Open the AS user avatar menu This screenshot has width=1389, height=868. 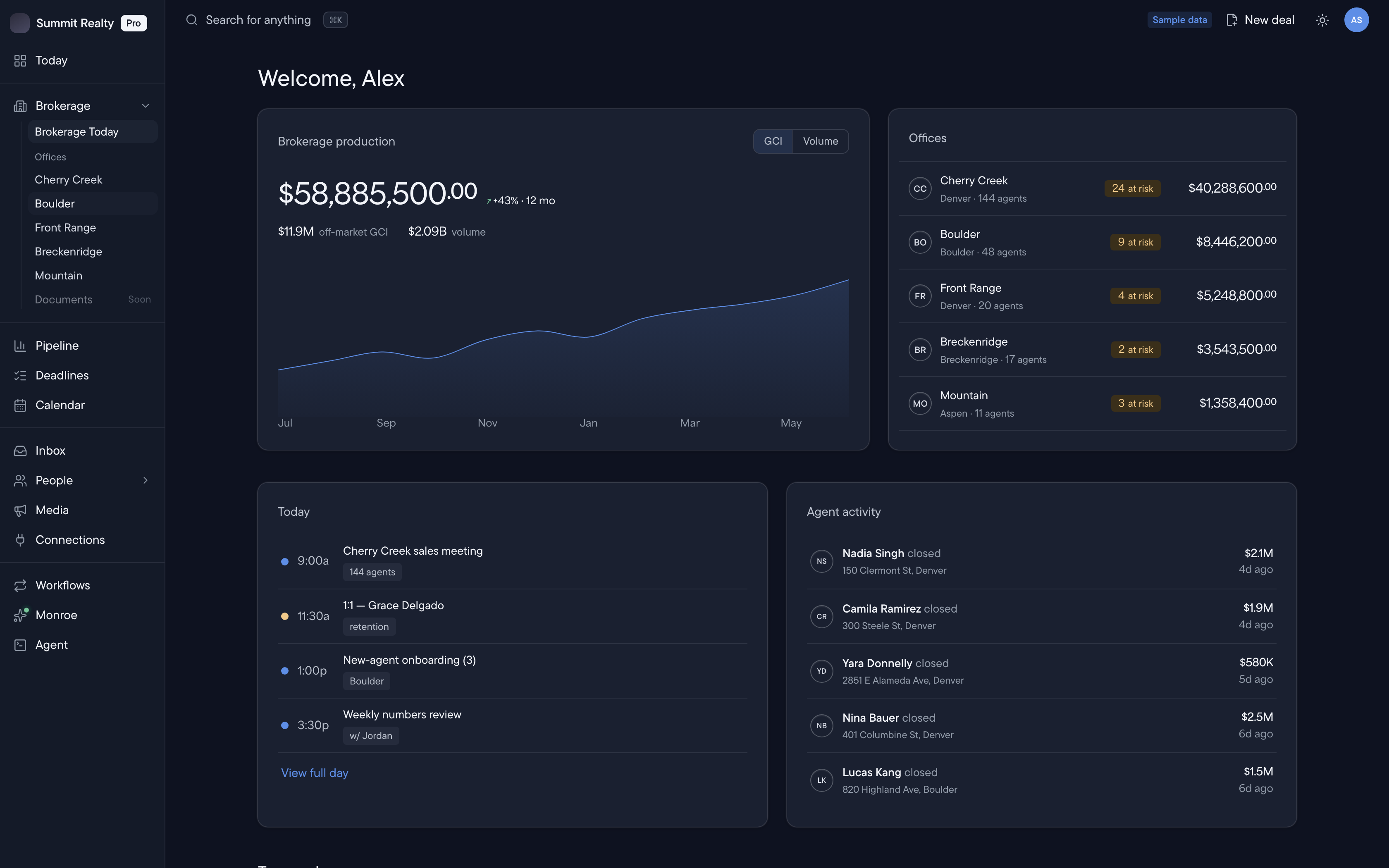[x=1356, y=20]
